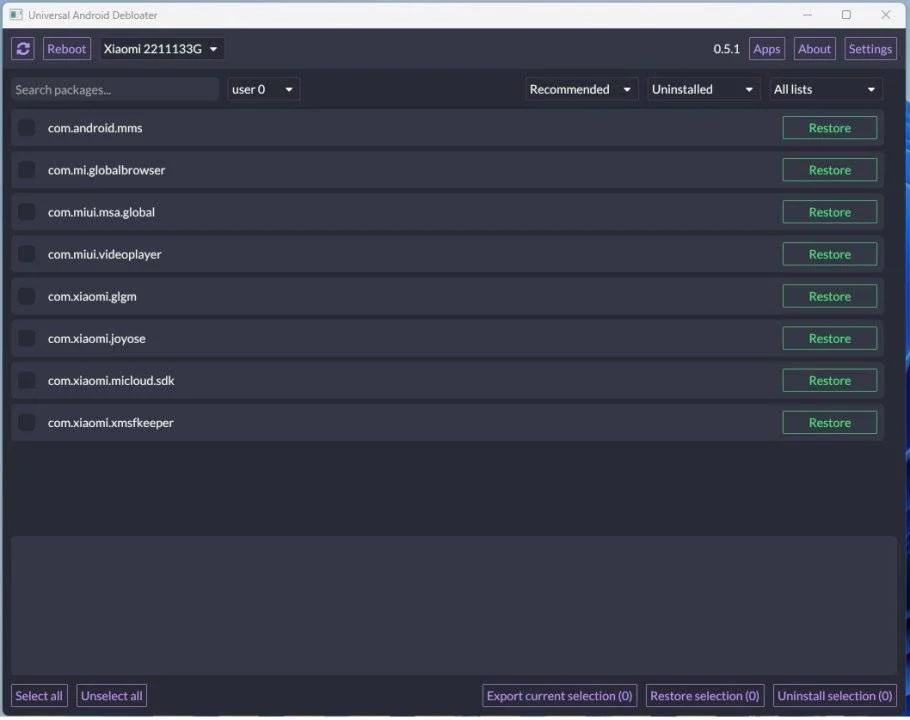
Task: Expand the Recommended removal filter dropdown
Action: 582,89
